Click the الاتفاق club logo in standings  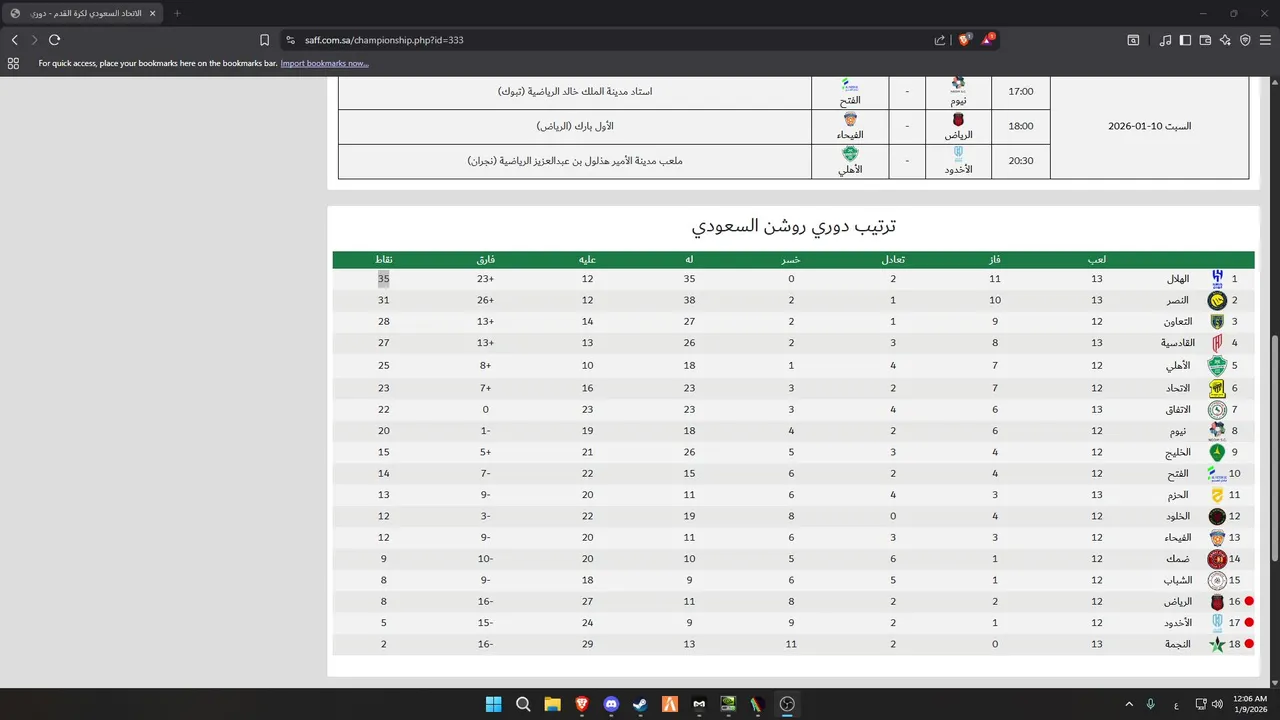click(1217, 409)
